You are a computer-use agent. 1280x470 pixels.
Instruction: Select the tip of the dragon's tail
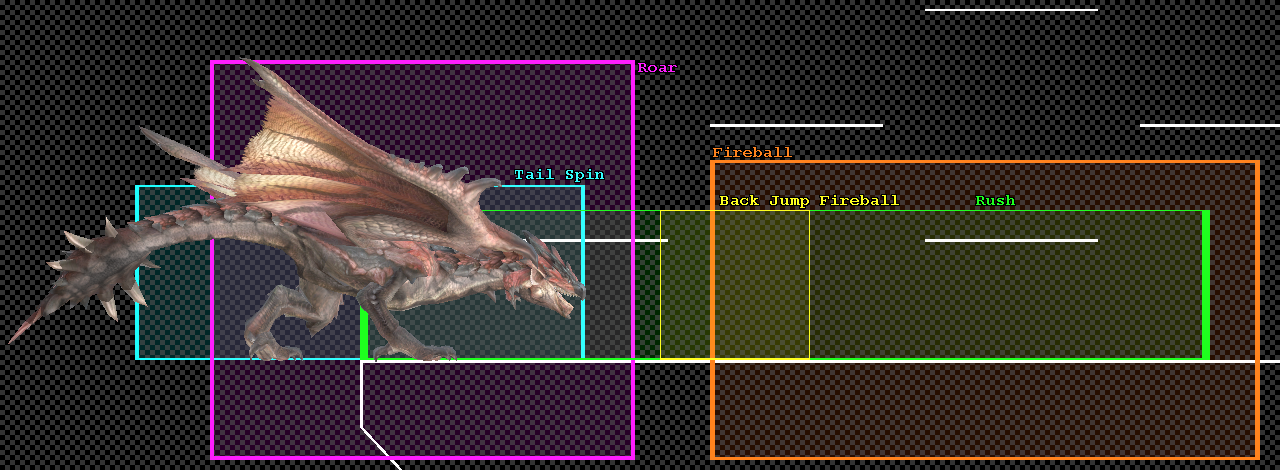(16, 338)
